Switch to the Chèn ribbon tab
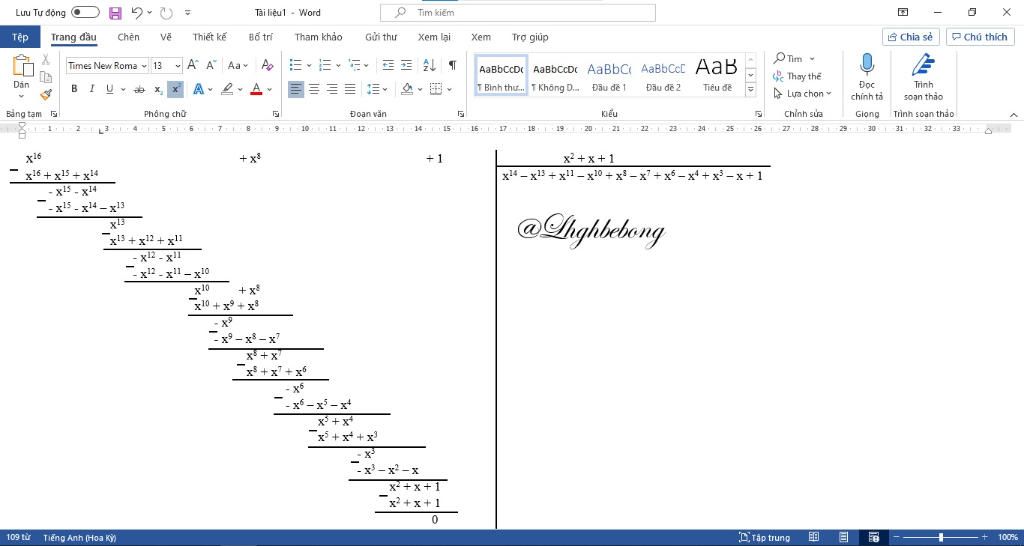This screenshot has width=1024, height=546. point(128,37)
